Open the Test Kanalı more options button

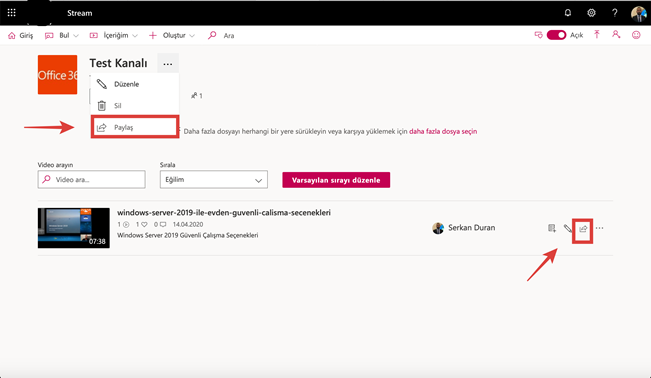168,64
